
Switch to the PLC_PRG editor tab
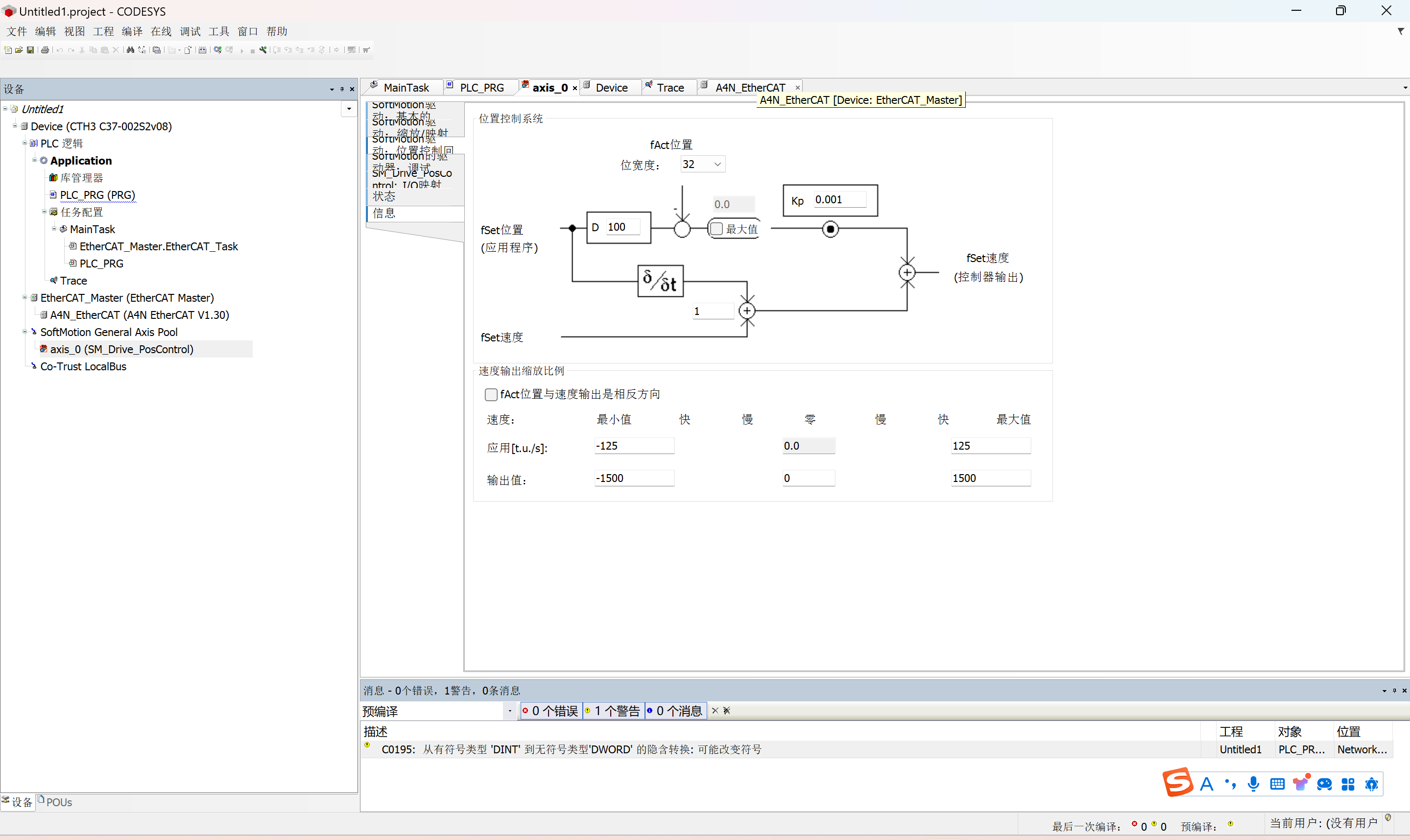pyautogui.click(x=481, y=87)
